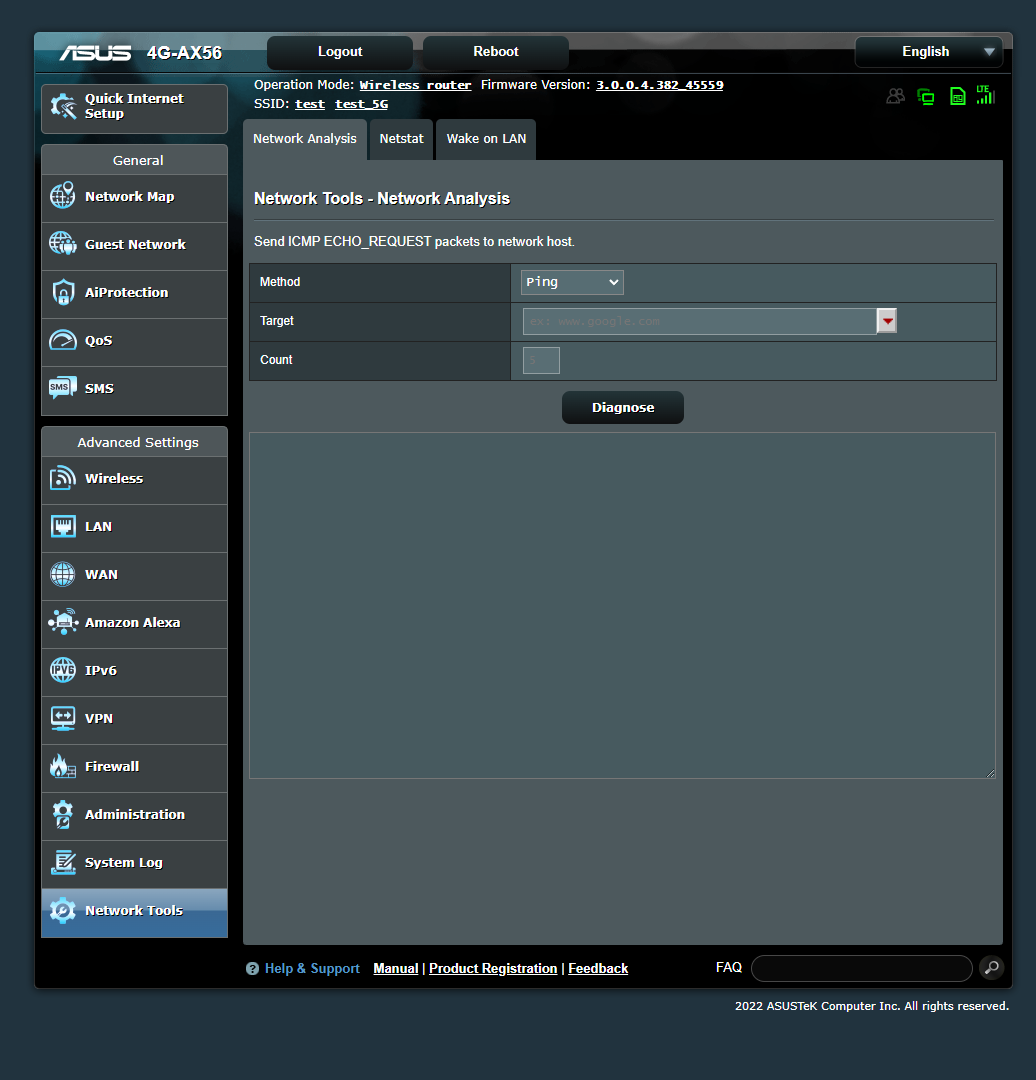Click the LAN port icon
This screenshot has width=1036, height=1080.
63,526
